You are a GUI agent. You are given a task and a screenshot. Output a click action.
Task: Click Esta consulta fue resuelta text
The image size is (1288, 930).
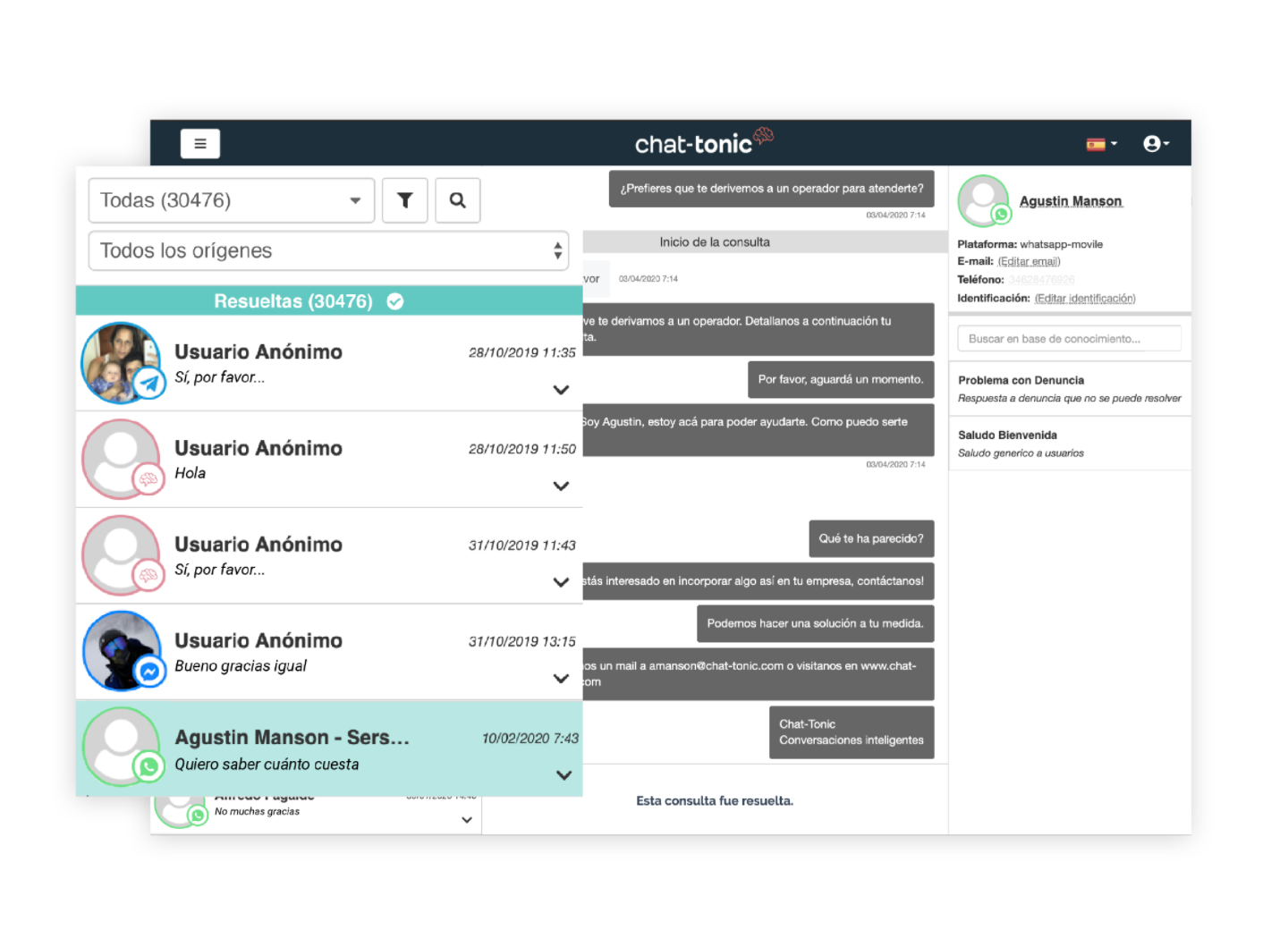coord(715,800)
